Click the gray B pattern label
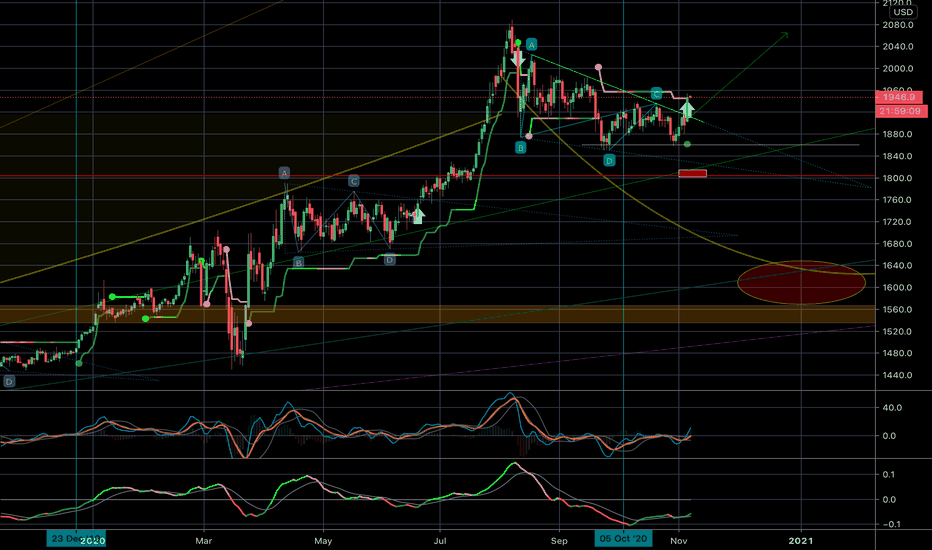This screenshot has height=550, width=932. coord(298,262)
